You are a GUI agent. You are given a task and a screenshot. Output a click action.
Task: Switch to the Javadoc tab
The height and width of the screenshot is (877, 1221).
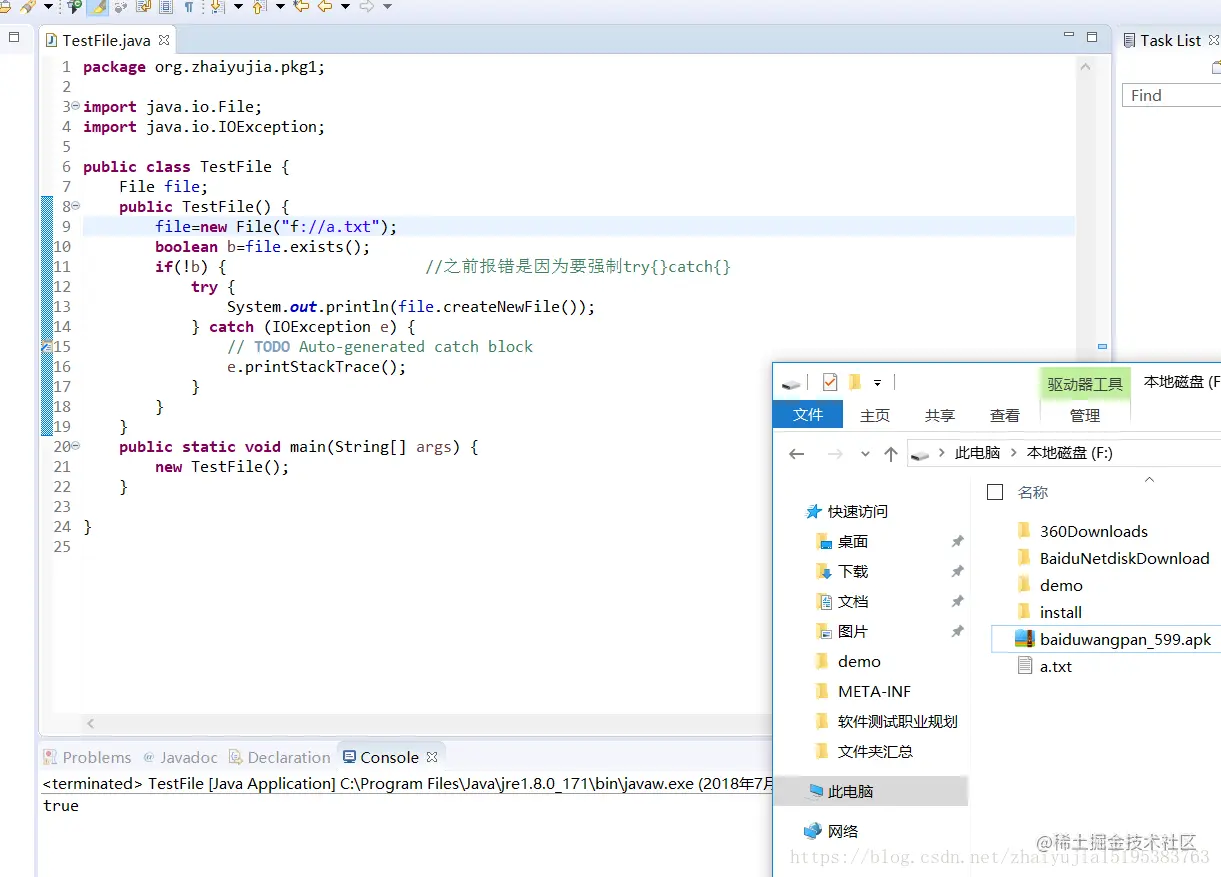point(180,757)
